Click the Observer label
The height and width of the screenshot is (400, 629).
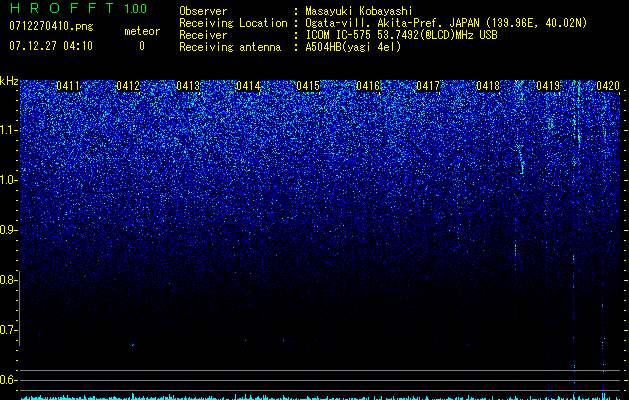click(203, 11)
